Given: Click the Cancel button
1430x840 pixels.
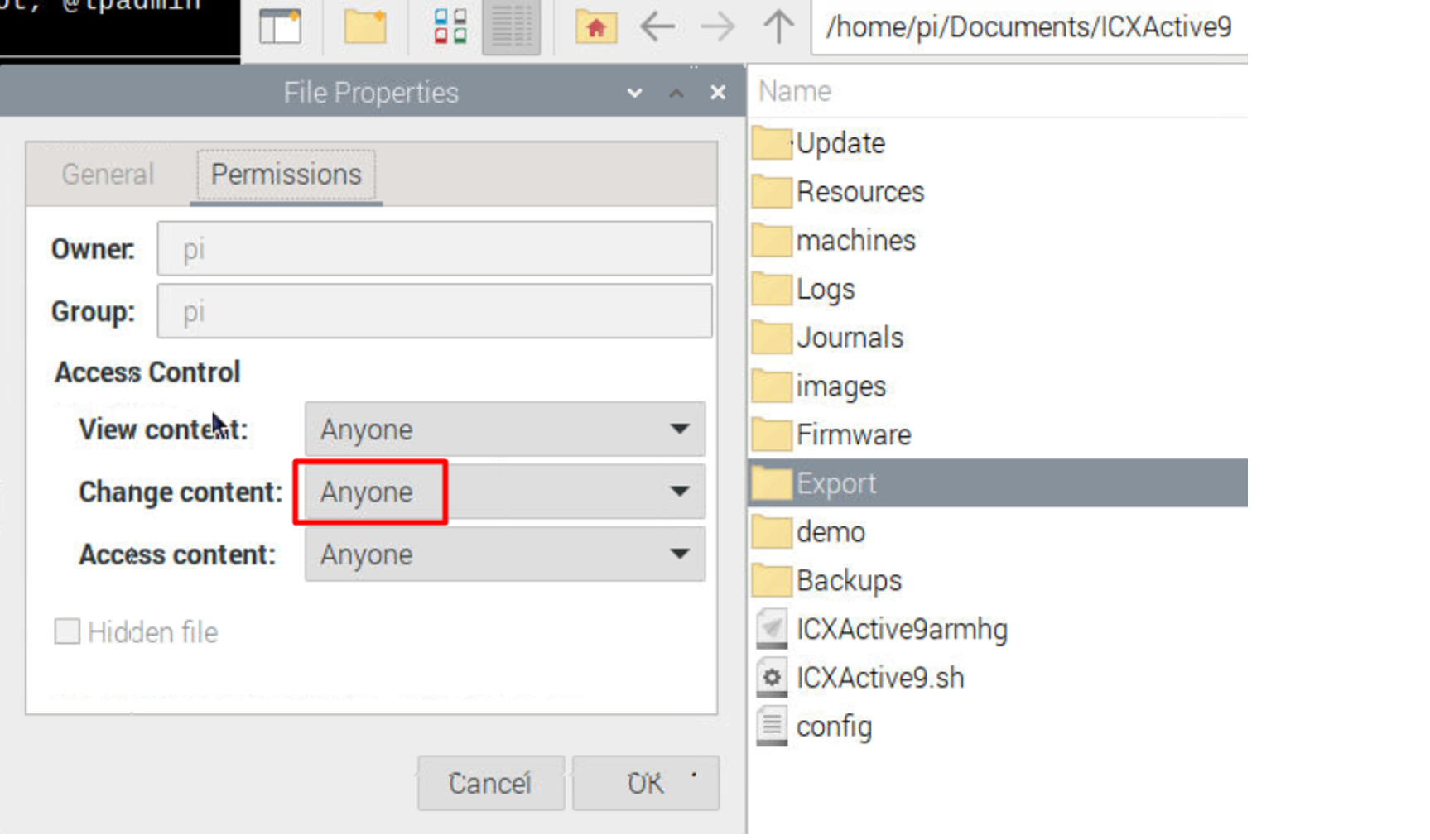Looking at the screenshot, I should 490,783.
